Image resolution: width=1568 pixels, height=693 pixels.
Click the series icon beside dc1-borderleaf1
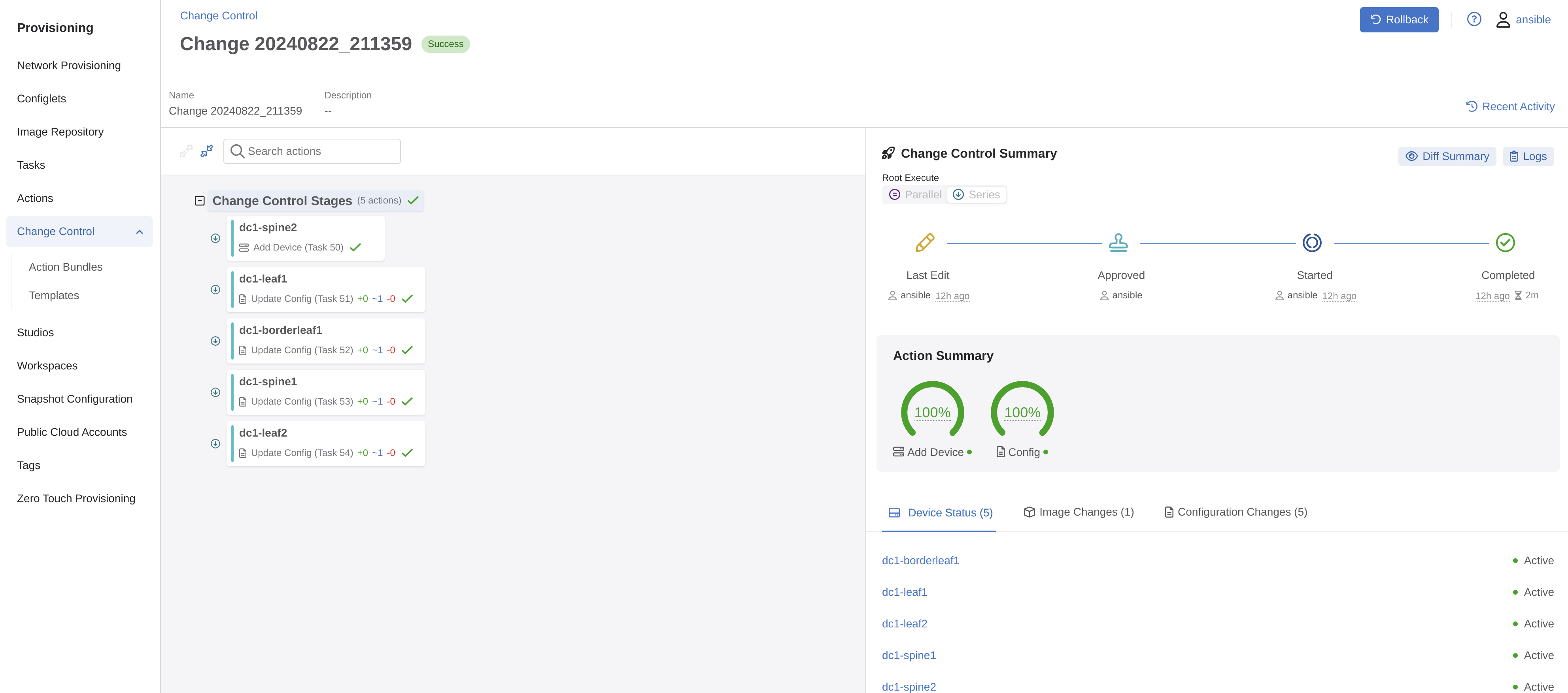[215, 341]
